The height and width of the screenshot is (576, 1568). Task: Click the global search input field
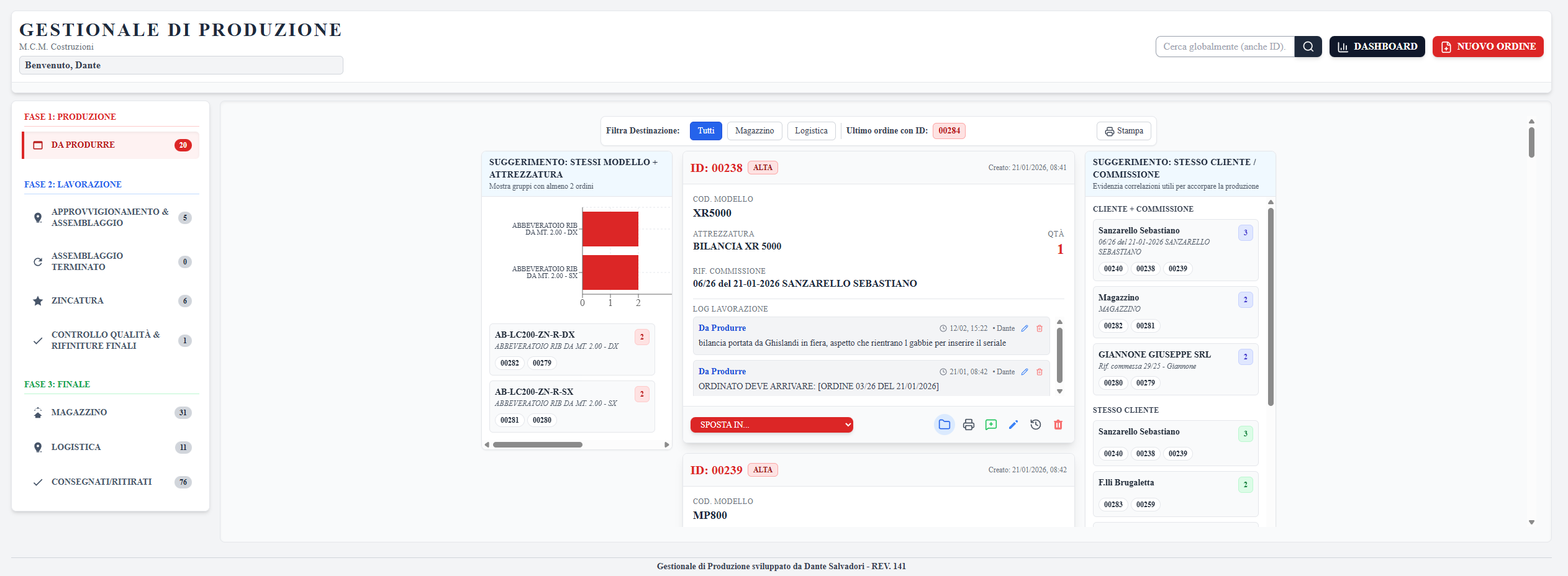[x=1224, y=47]
